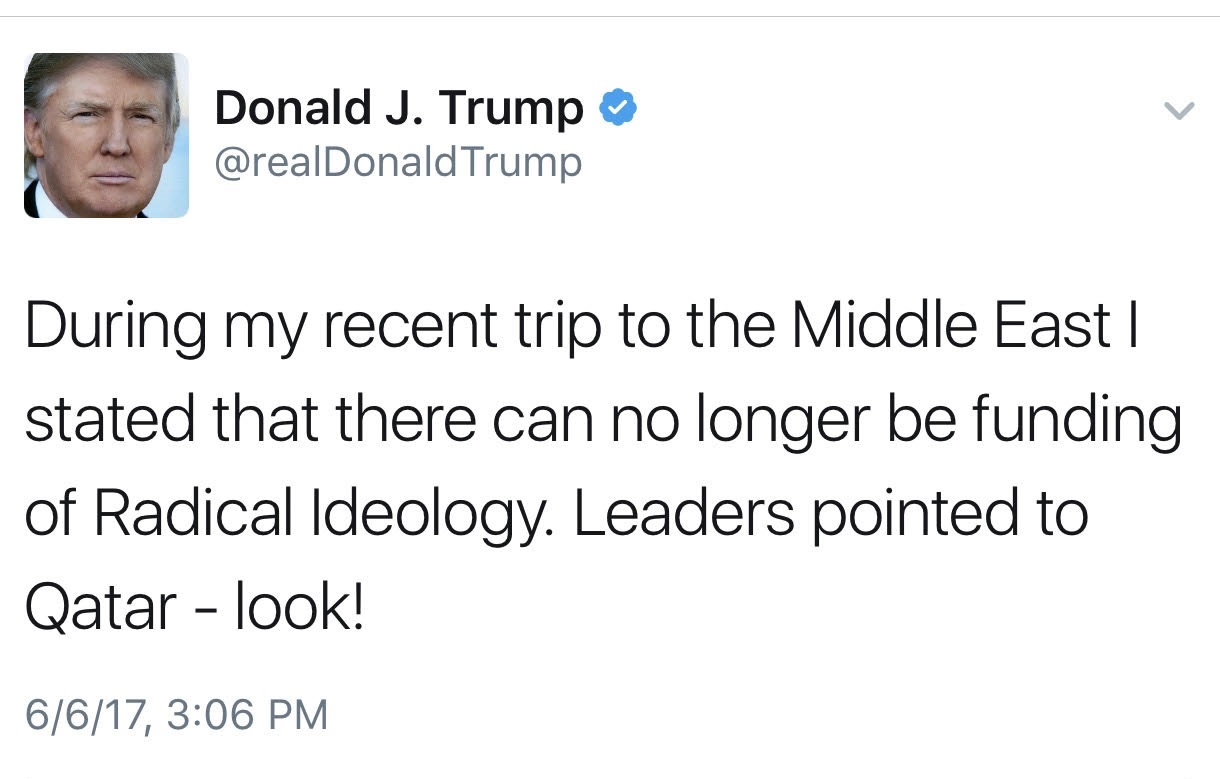This screenshot has width=1220, height=779.
Task: Click the first word "During" of tweet
Action: (x=116, y=327)
